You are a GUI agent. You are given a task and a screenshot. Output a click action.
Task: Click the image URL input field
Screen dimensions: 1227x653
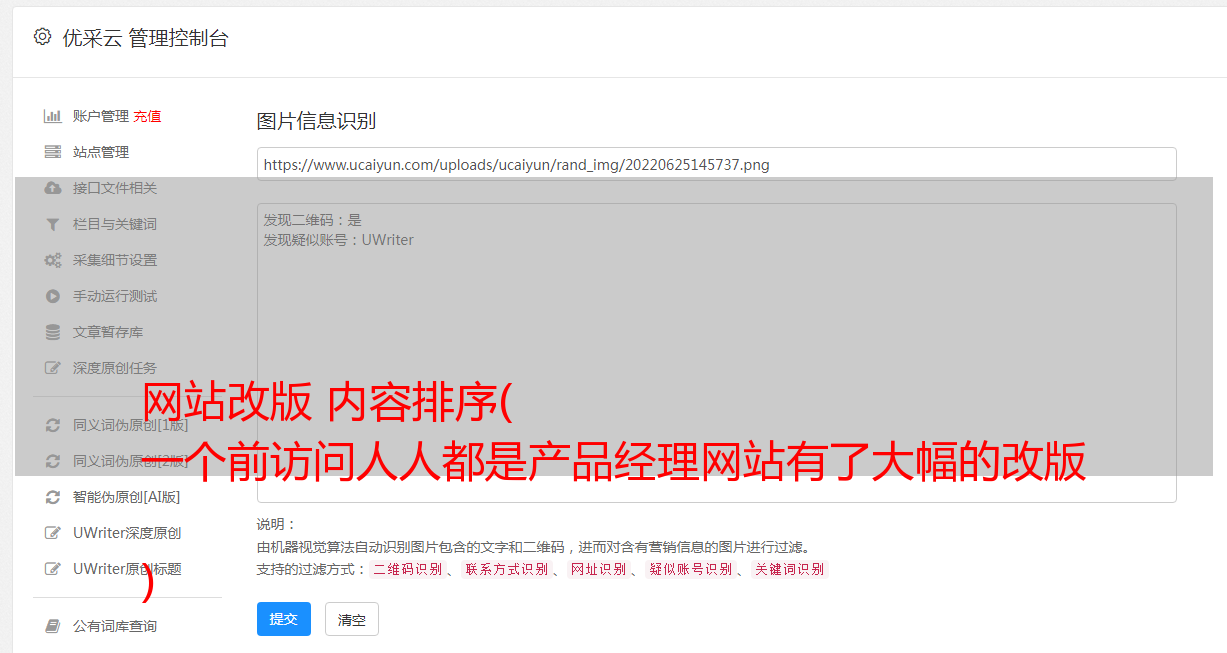coord(716,164)
